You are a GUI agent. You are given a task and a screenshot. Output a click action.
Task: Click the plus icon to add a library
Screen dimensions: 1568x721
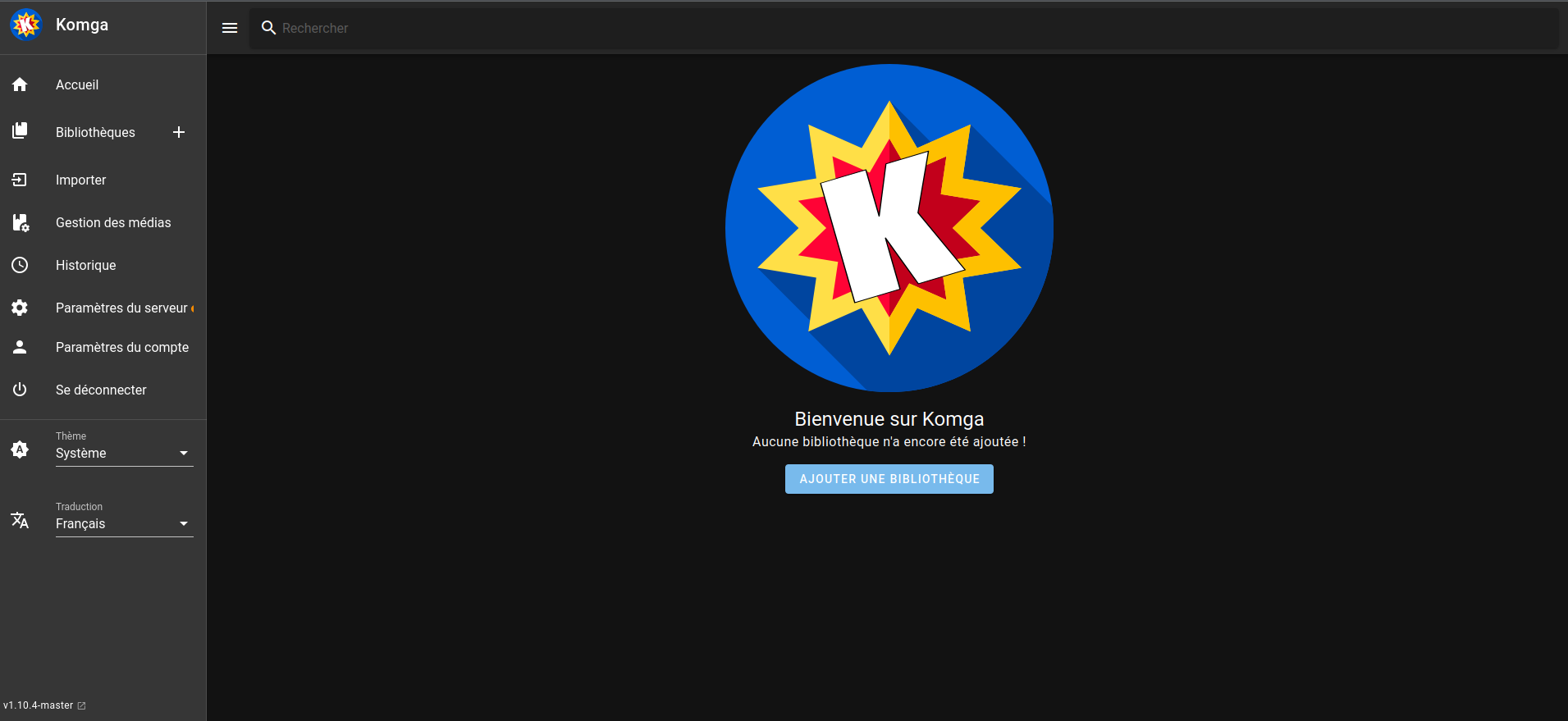click(x=179, y=132)
